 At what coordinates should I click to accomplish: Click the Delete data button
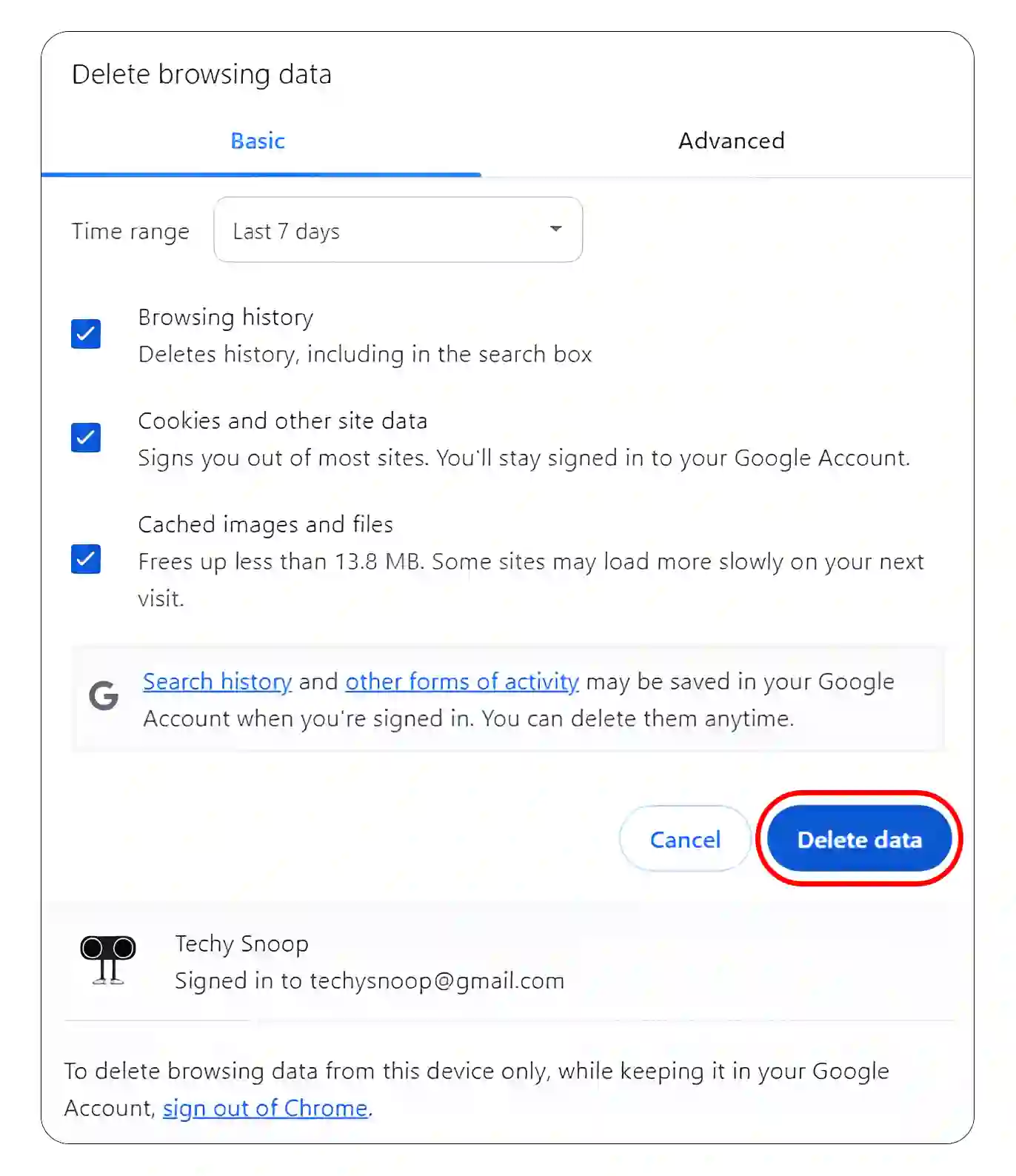click(859, 839)
